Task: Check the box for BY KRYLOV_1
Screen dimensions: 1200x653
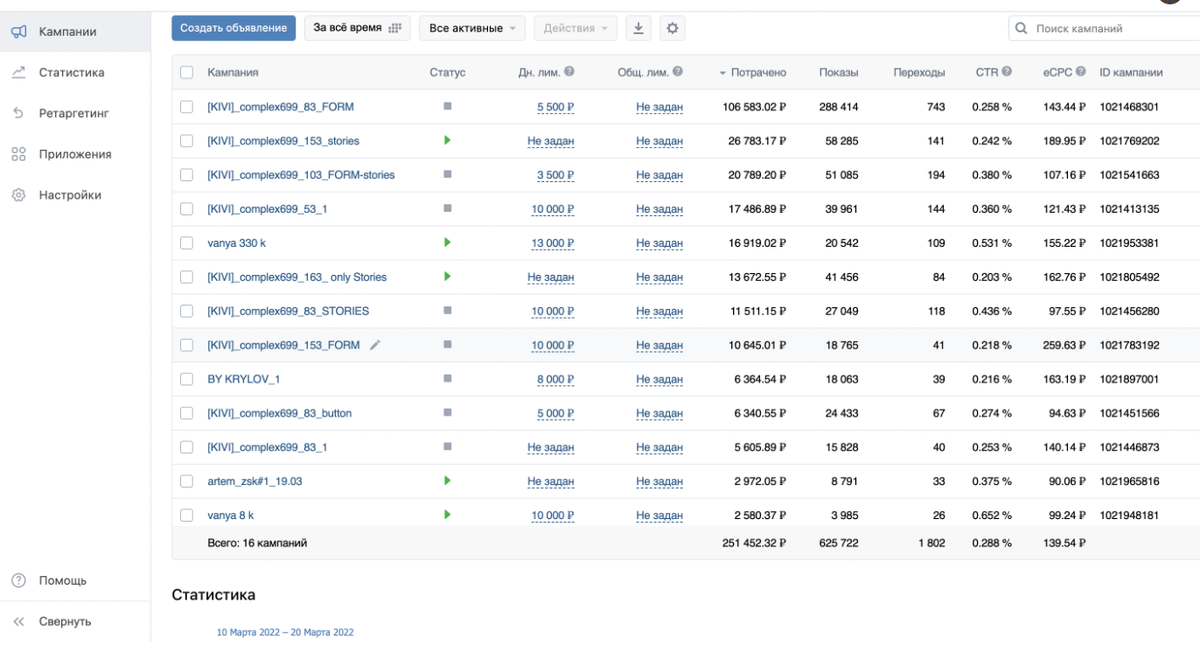Action: coord(187,379)
